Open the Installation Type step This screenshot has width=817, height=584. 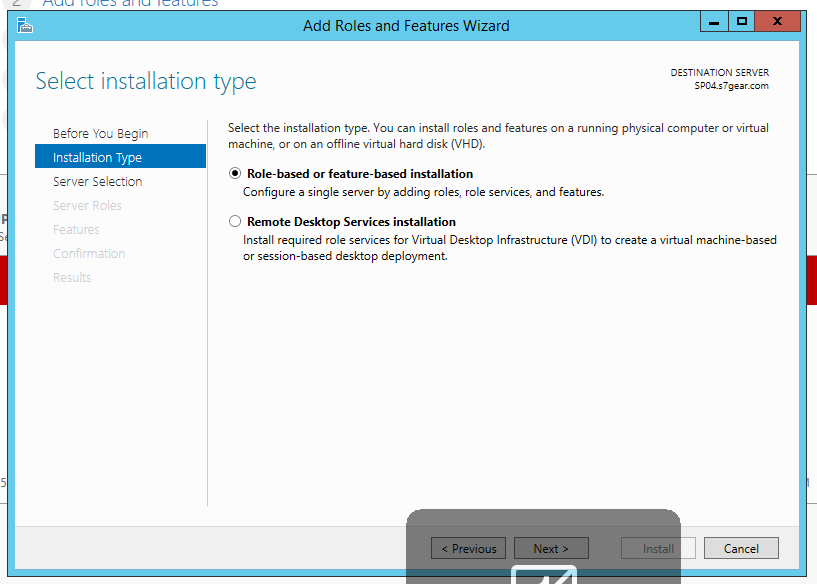(x=97, y=158)
